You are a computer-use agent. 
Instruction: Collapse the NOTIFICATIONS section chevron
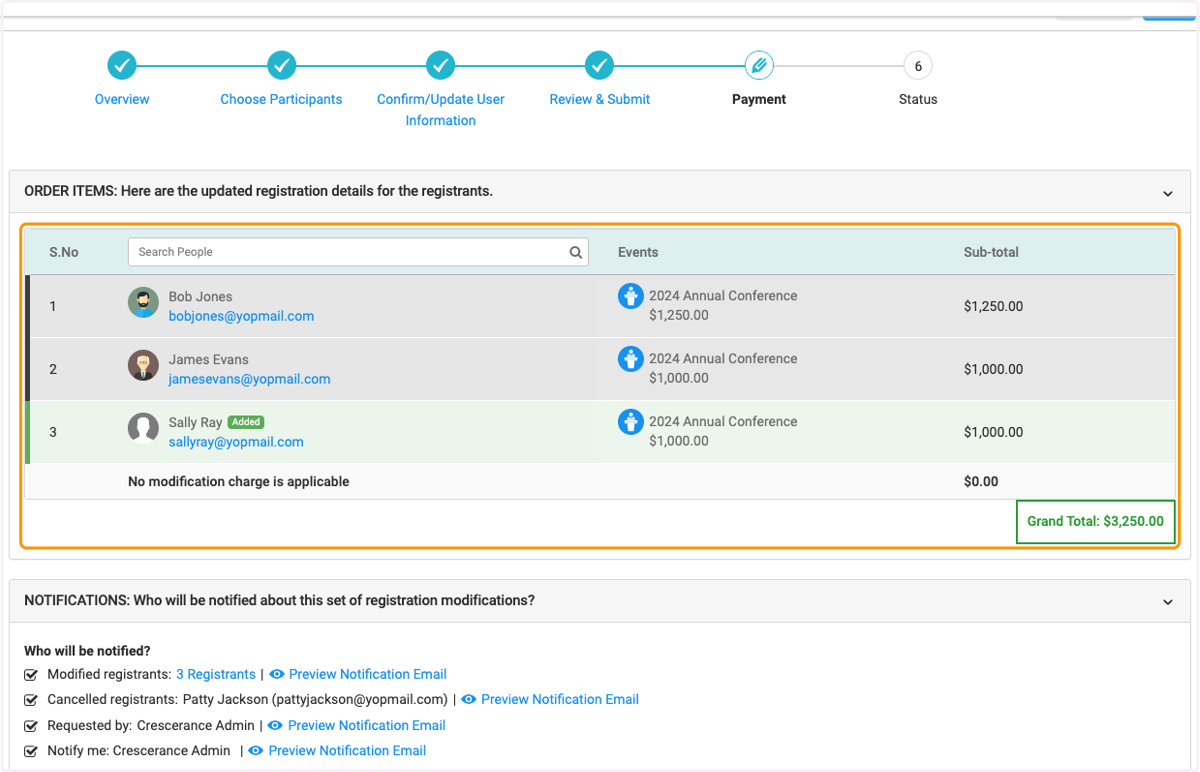[x=1168, y=602]
